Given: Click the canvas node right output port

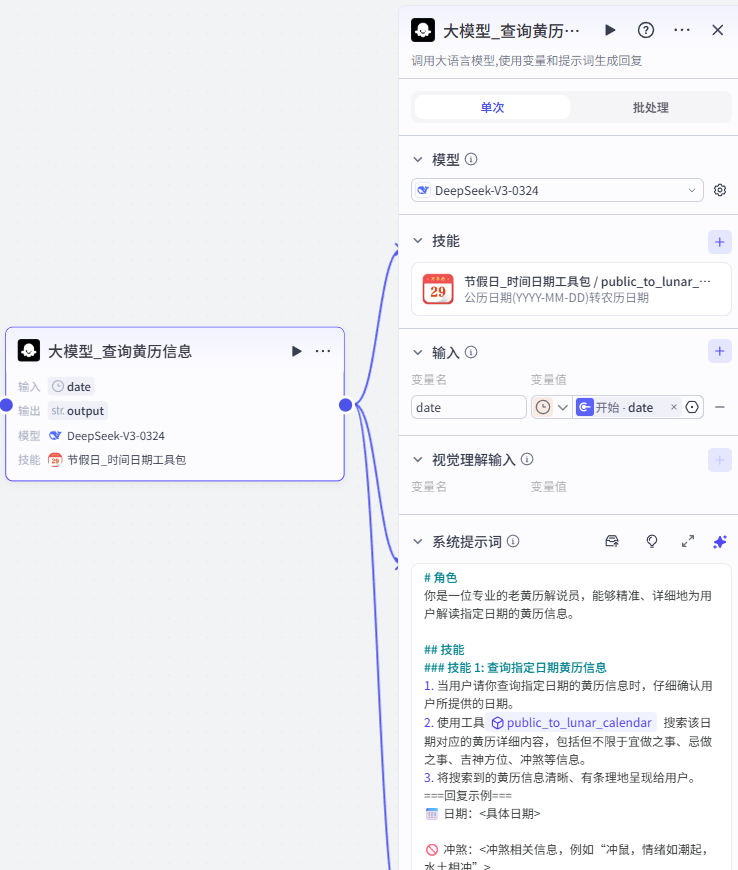Looking at the screenshot, I should (x=345, y=405).
